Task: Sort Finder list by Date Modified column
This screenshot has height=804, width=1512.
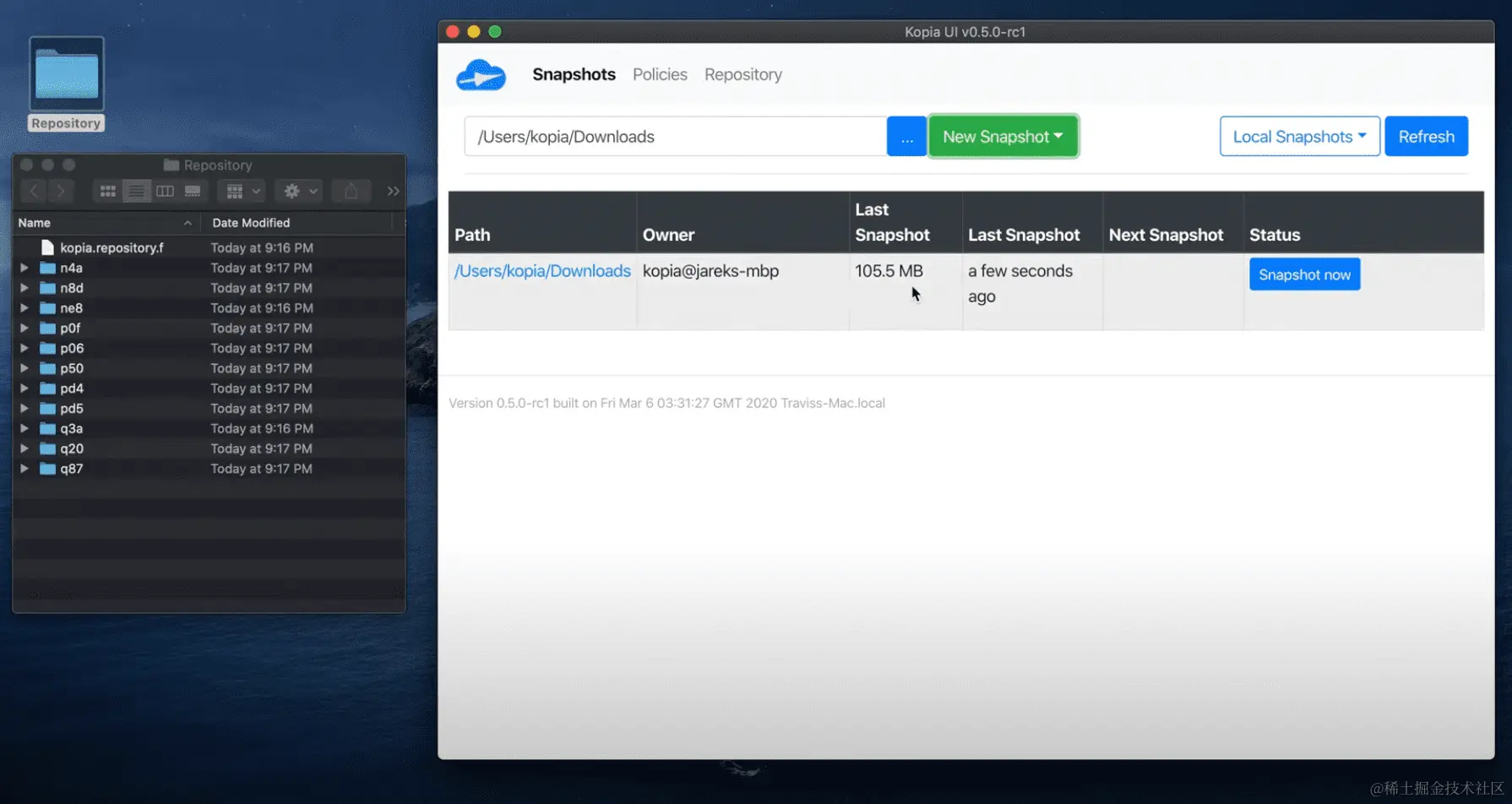Action: click(298, 223)
